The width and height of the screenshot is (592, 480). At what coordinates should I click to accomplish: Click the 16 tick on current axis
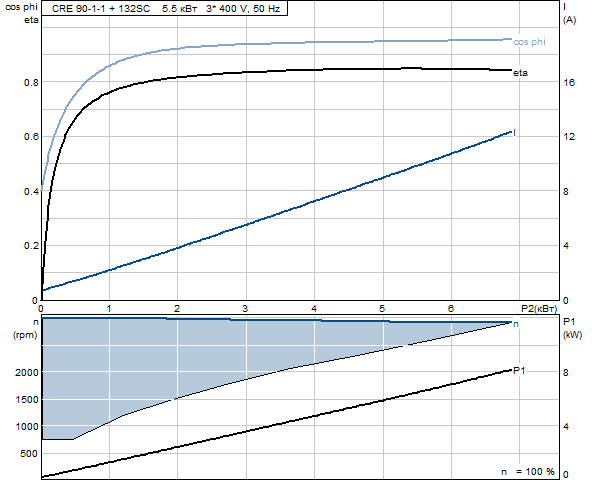pyautogui.click(x=569, y=82)
